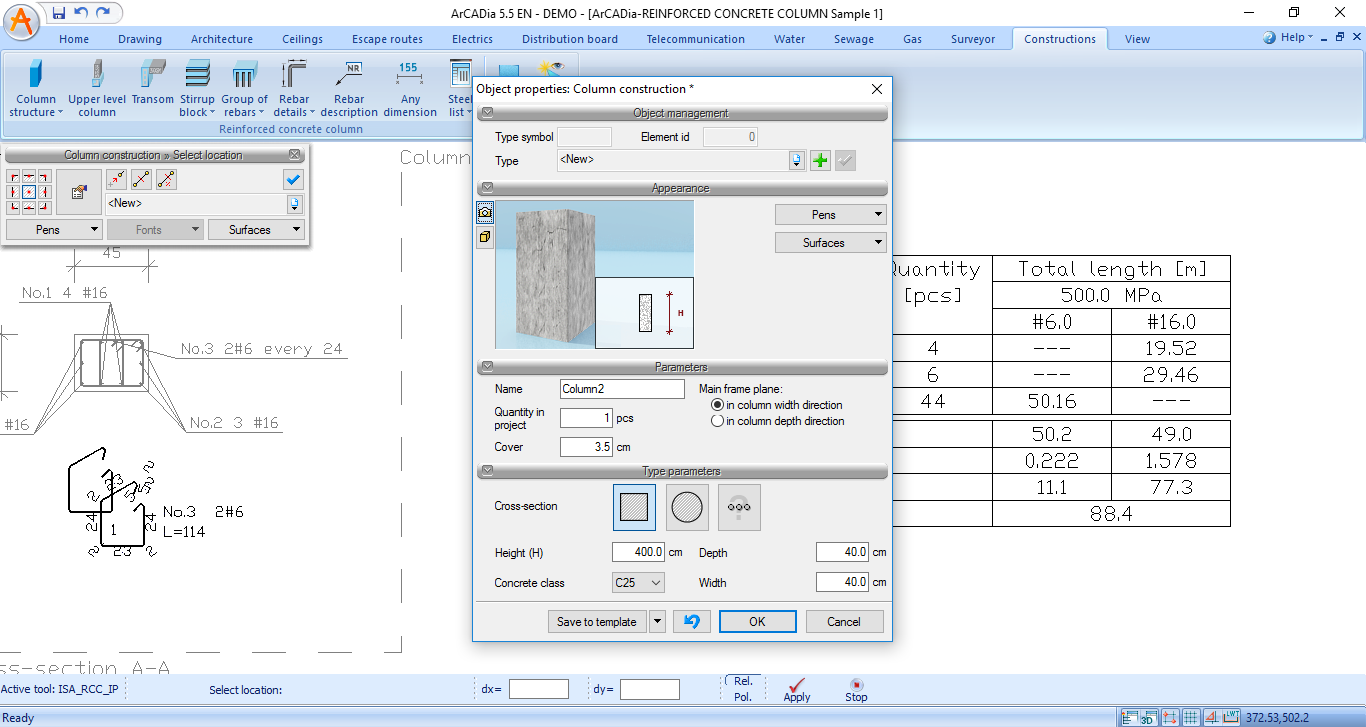Click the Save to template button
Screen dimensions: 1366x727
596,621
